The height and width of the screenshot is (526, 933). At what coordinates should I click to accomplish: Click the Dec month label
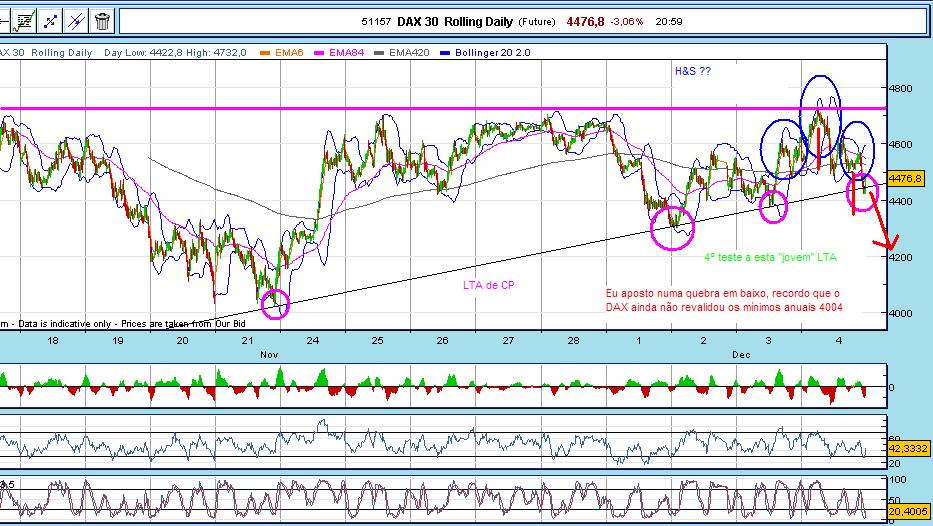point(741,355)
